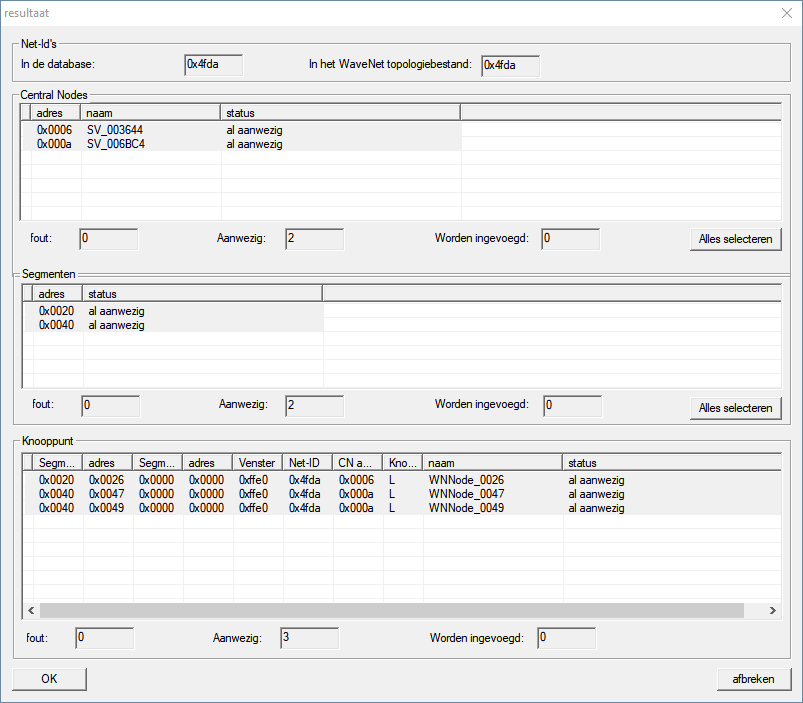Screen dimensions: 803x703
Task: Click the Net-ID column header in Knooppunt
Action: coord(308,463)
